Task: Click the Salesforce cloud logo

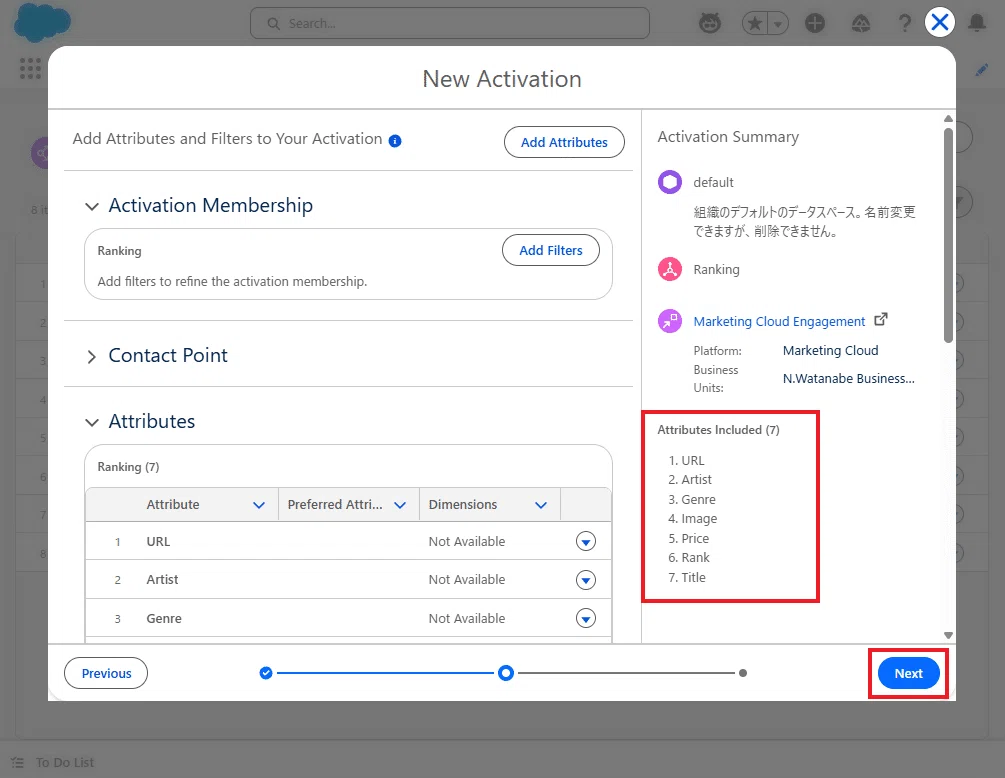Action: coord(42,22)
